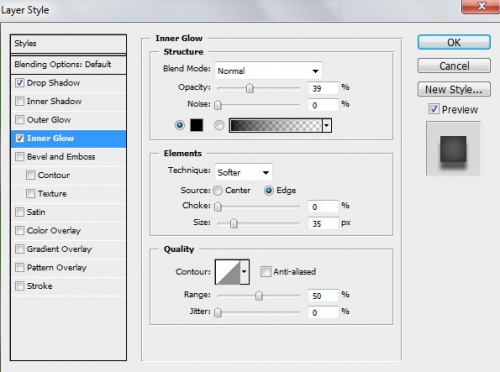Viewport: 500px width, 372px height.
Task: Select the Bevel and Emboss row
Action: tap(68, 157)
